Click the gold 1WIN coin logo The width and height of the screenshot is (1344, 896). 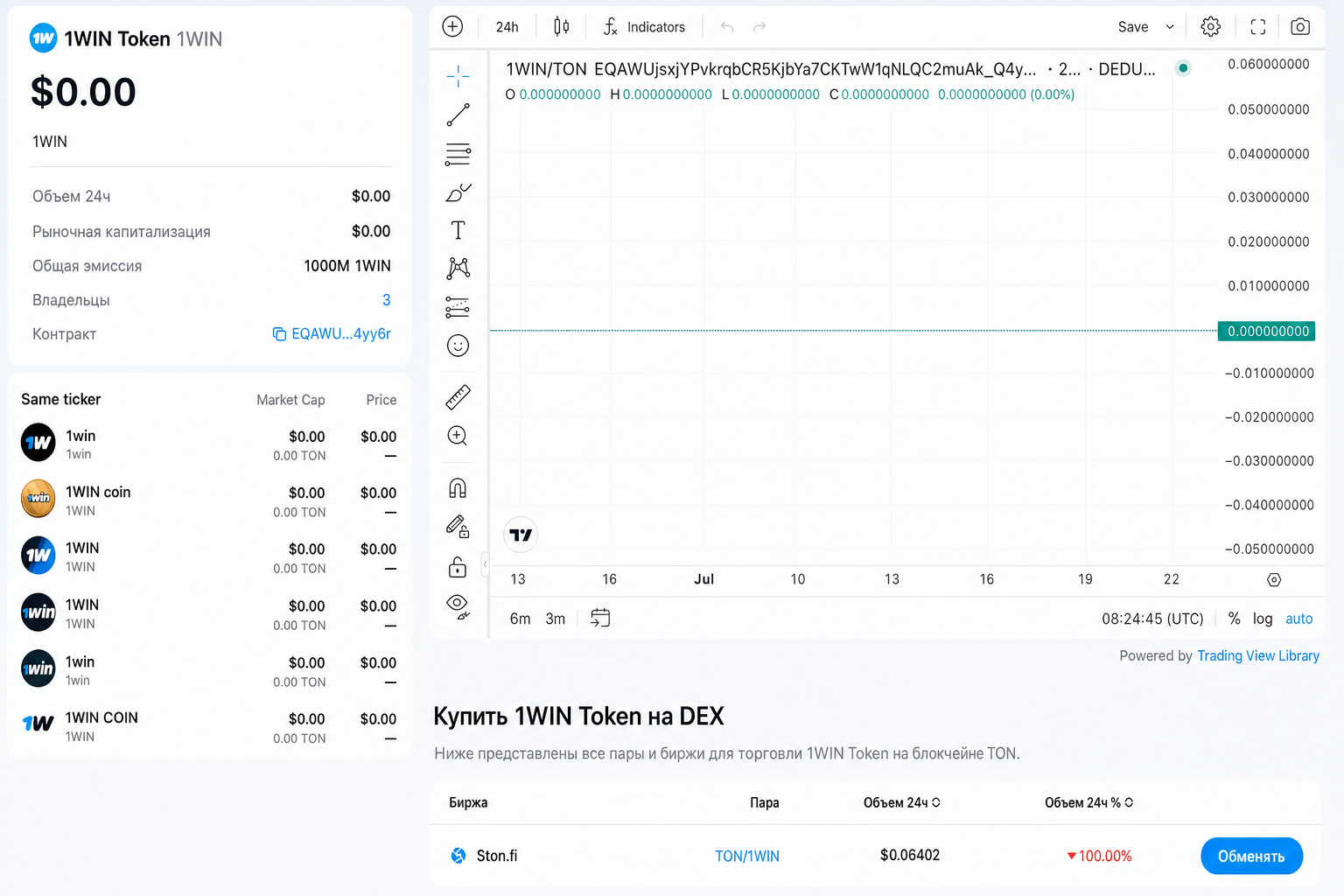point(38,499)
